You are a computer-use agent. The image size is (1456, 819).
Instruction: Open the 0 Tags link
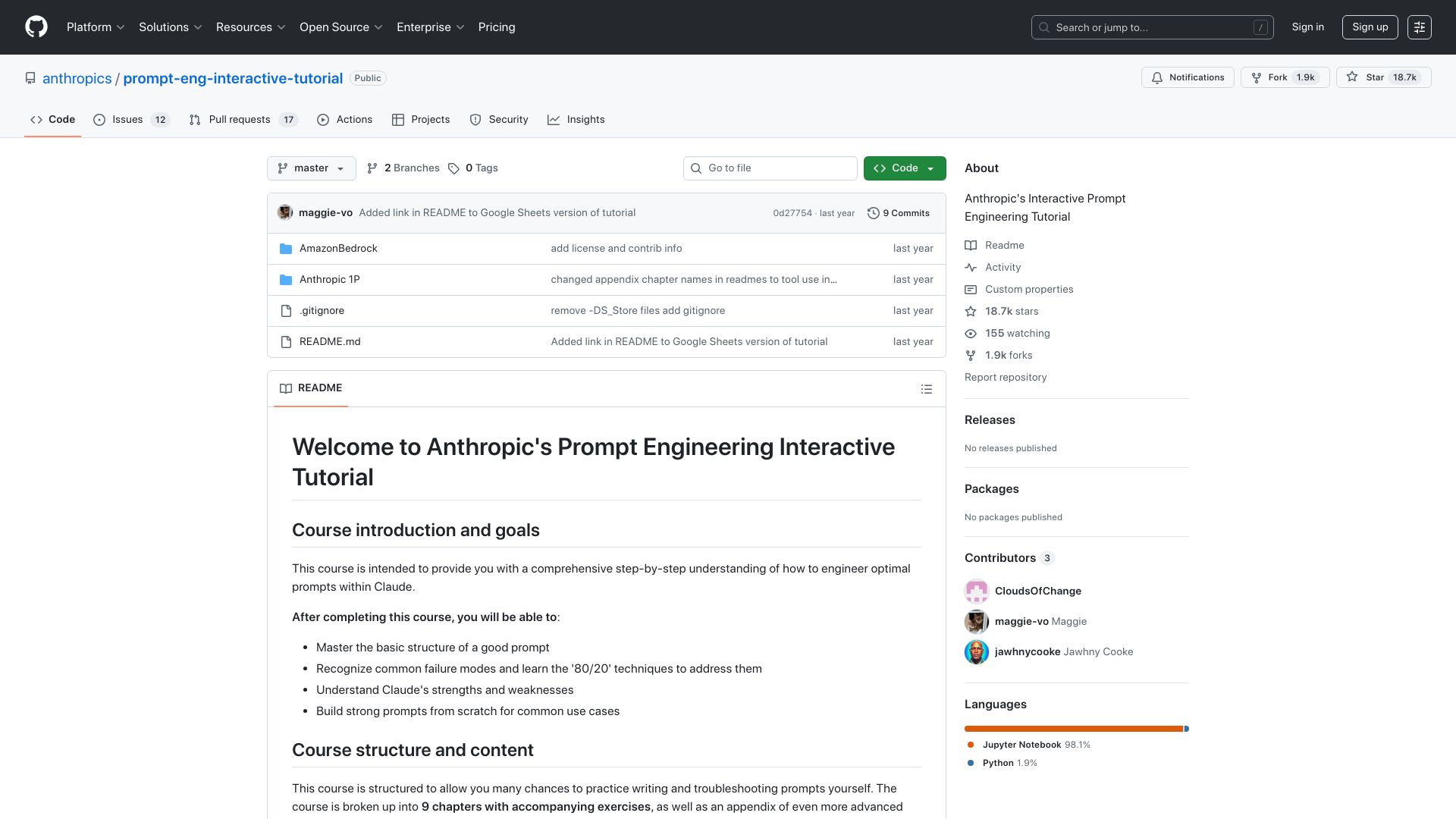pyautogui.click(x=473, y=168)
